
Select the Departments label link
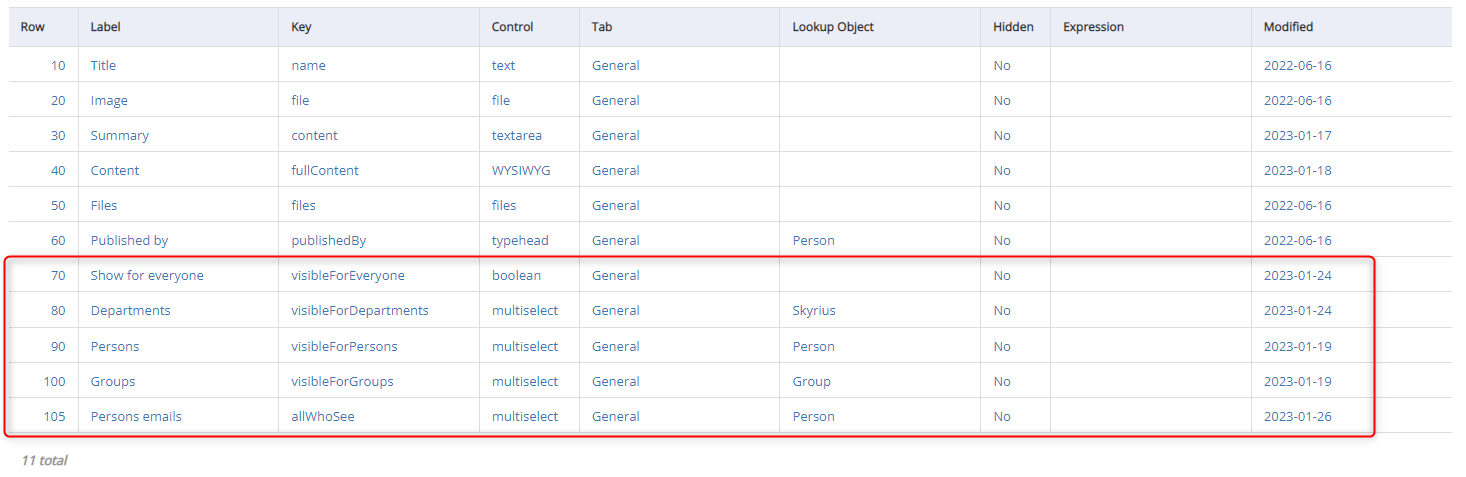pyautogui.click(x=130, y=310)
